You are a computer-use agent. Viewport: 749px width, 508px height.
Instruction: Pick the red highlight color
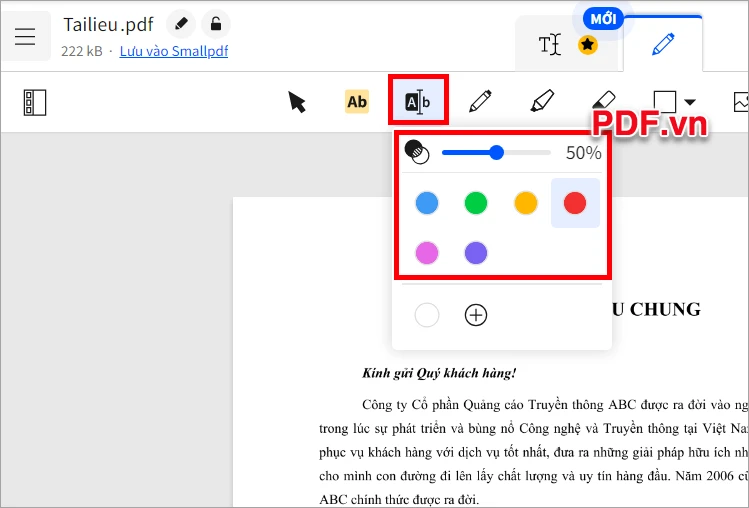575,203
